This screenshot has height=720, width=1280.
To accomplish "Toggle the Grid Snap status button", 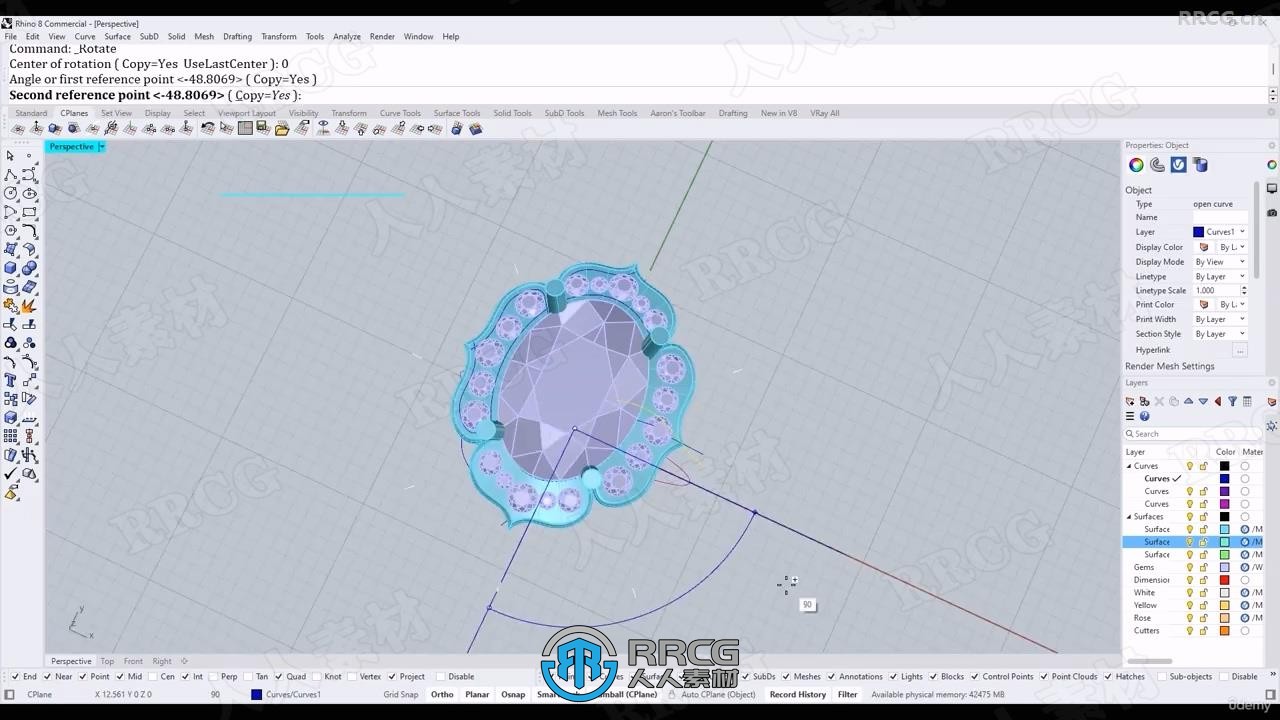I will click(401, 694).
